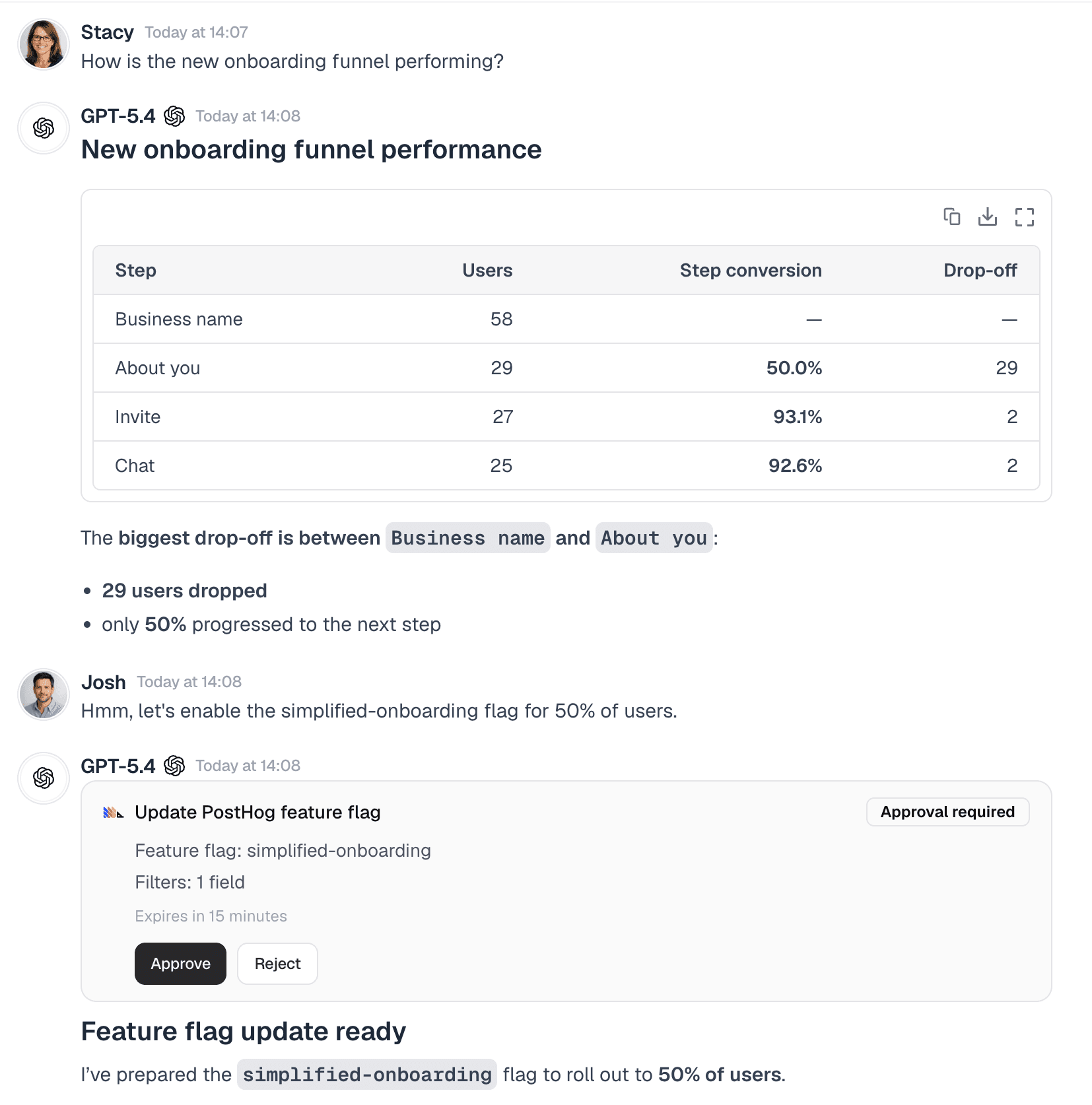Click the OpenAI logo beside the first GPT-5.4 name
The image size is (1092, 1105).
(175, 116)
